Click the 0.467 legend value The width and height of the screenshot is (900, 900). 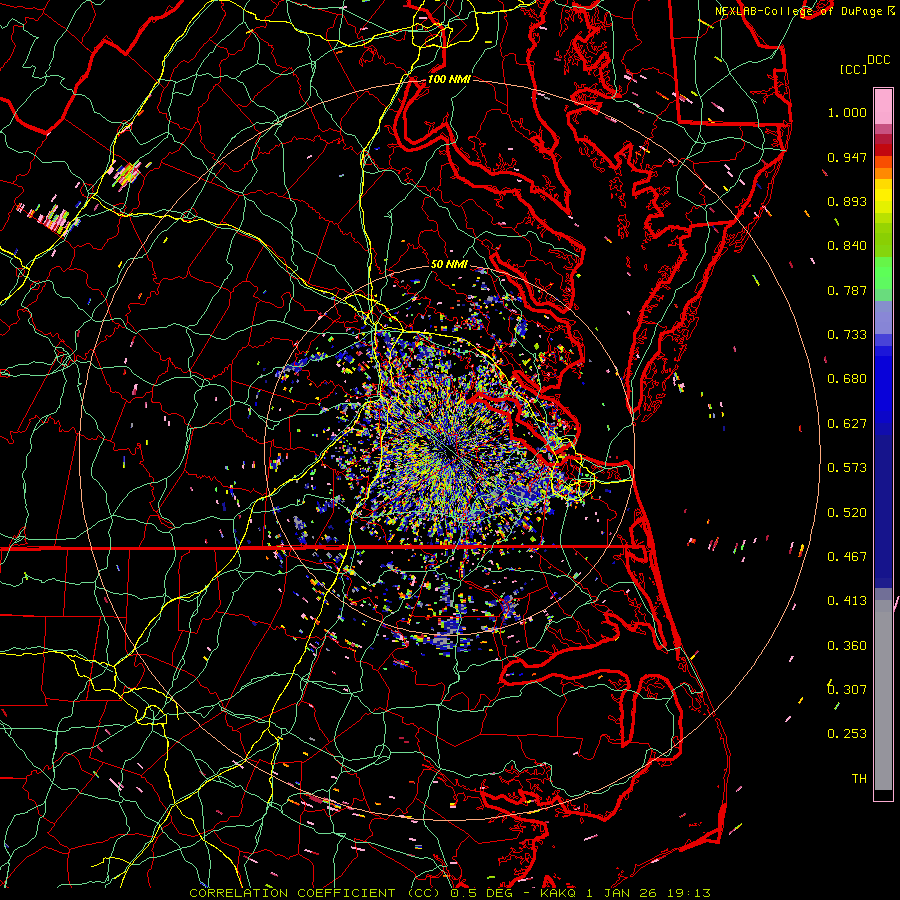[x=847, y=557]
